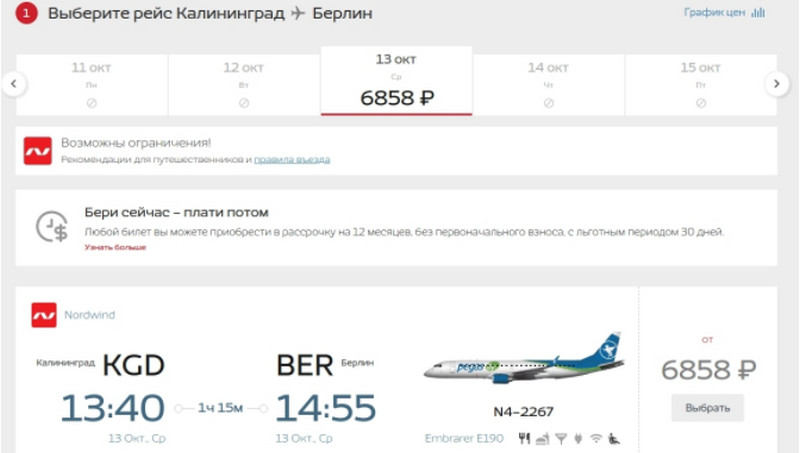Viewport: 800px width, 453px height.
Task: Click the Wi-Fi amenity icon
Action: coord(595,438)
